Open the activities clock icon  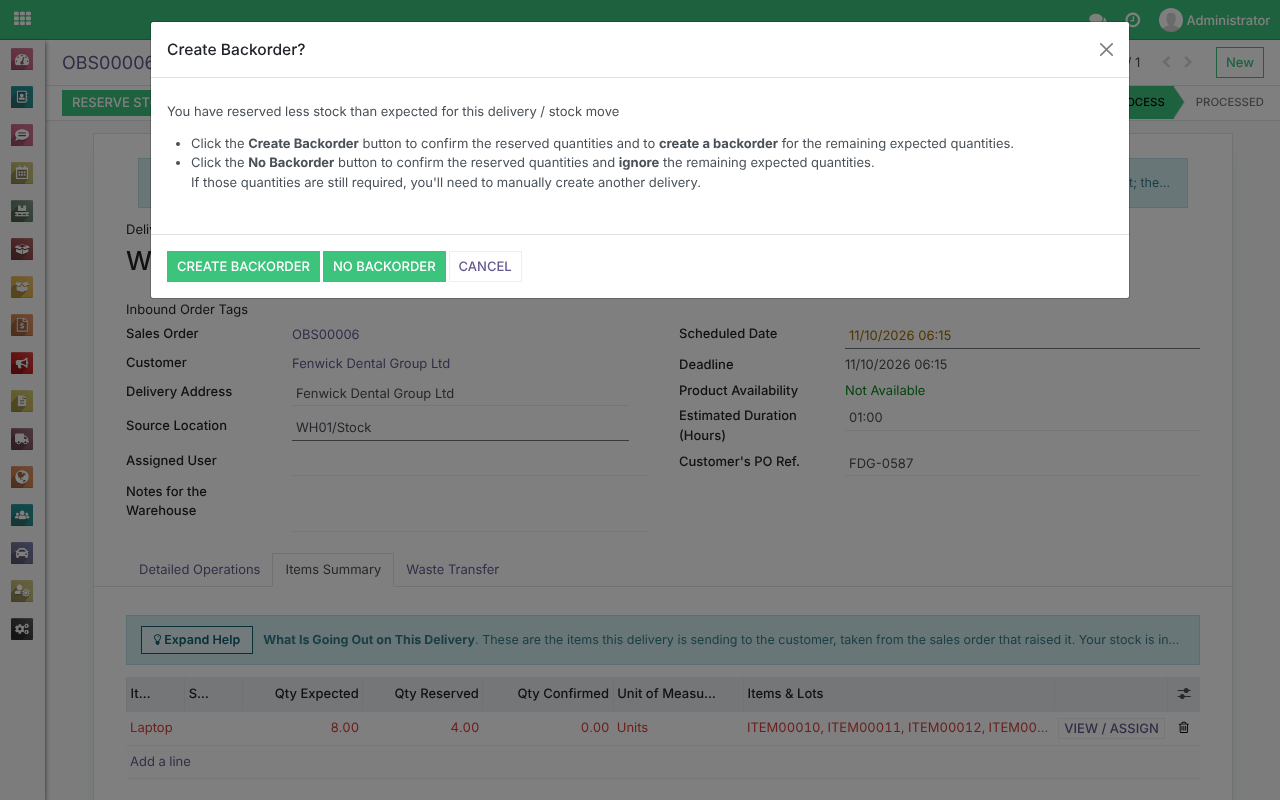coord(1133,20)
